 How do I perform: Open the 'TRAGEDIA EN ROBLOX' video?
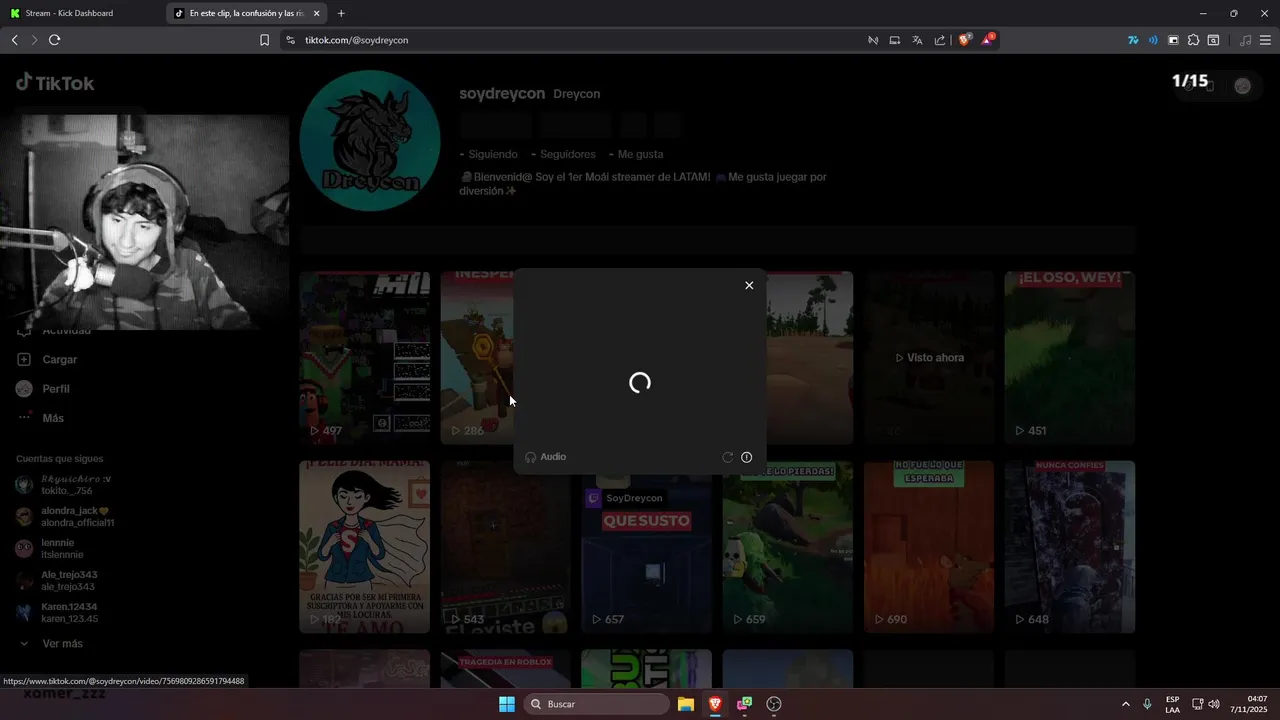(506, 669)
